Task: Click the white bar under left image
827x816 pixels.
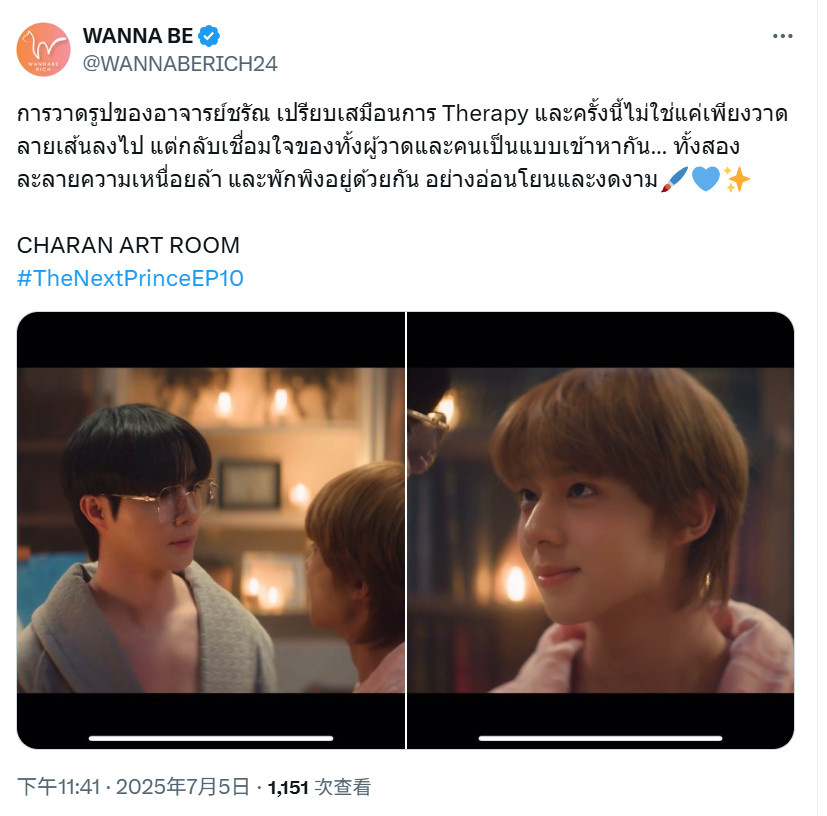Action: pyautogui.click(x=211, y=738)
